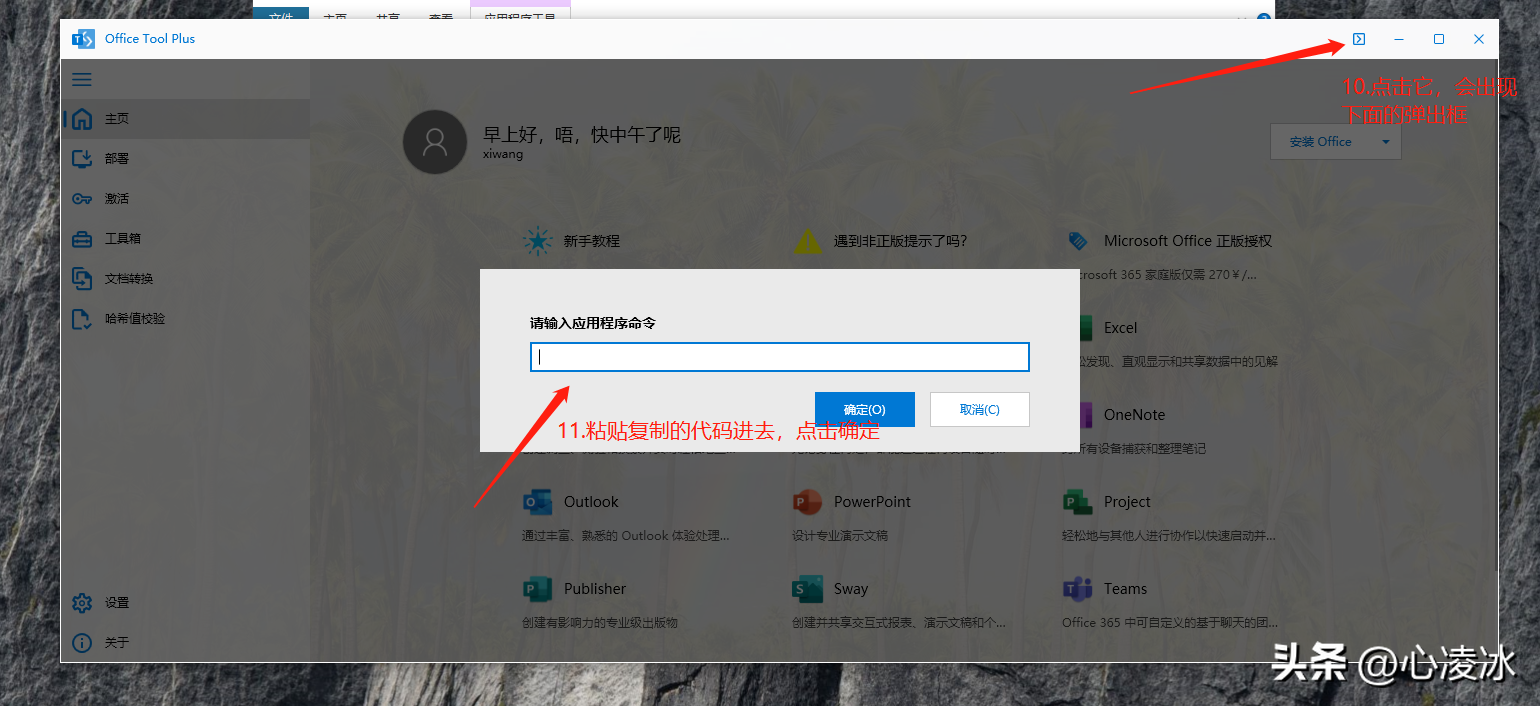Open 文档转换 in the sidebar
Viewport: 1540px width, 706px height.
tap(185, 279)
